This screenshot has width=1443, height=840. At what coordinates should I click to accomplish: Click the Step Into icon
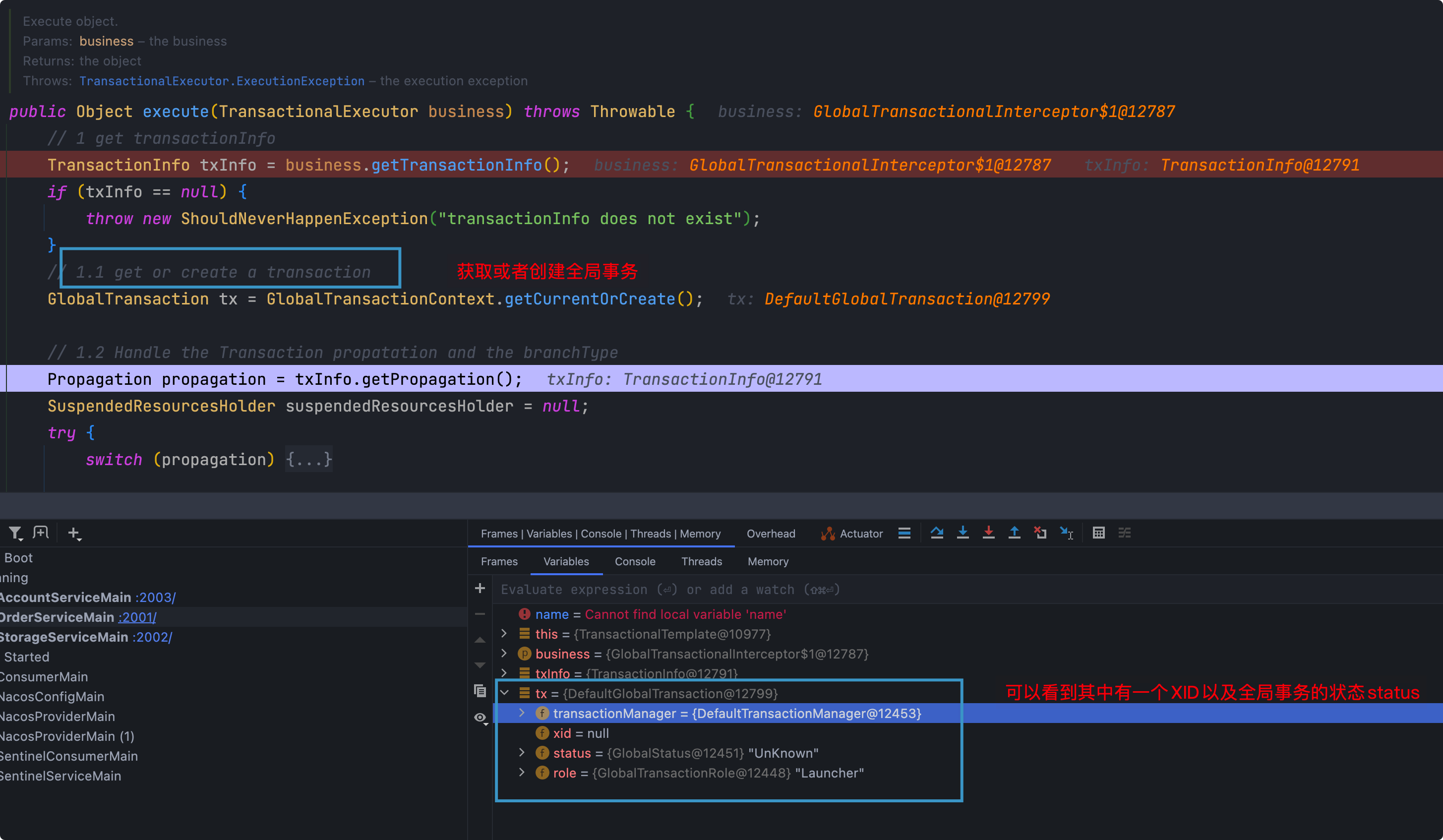pos(962,533)
